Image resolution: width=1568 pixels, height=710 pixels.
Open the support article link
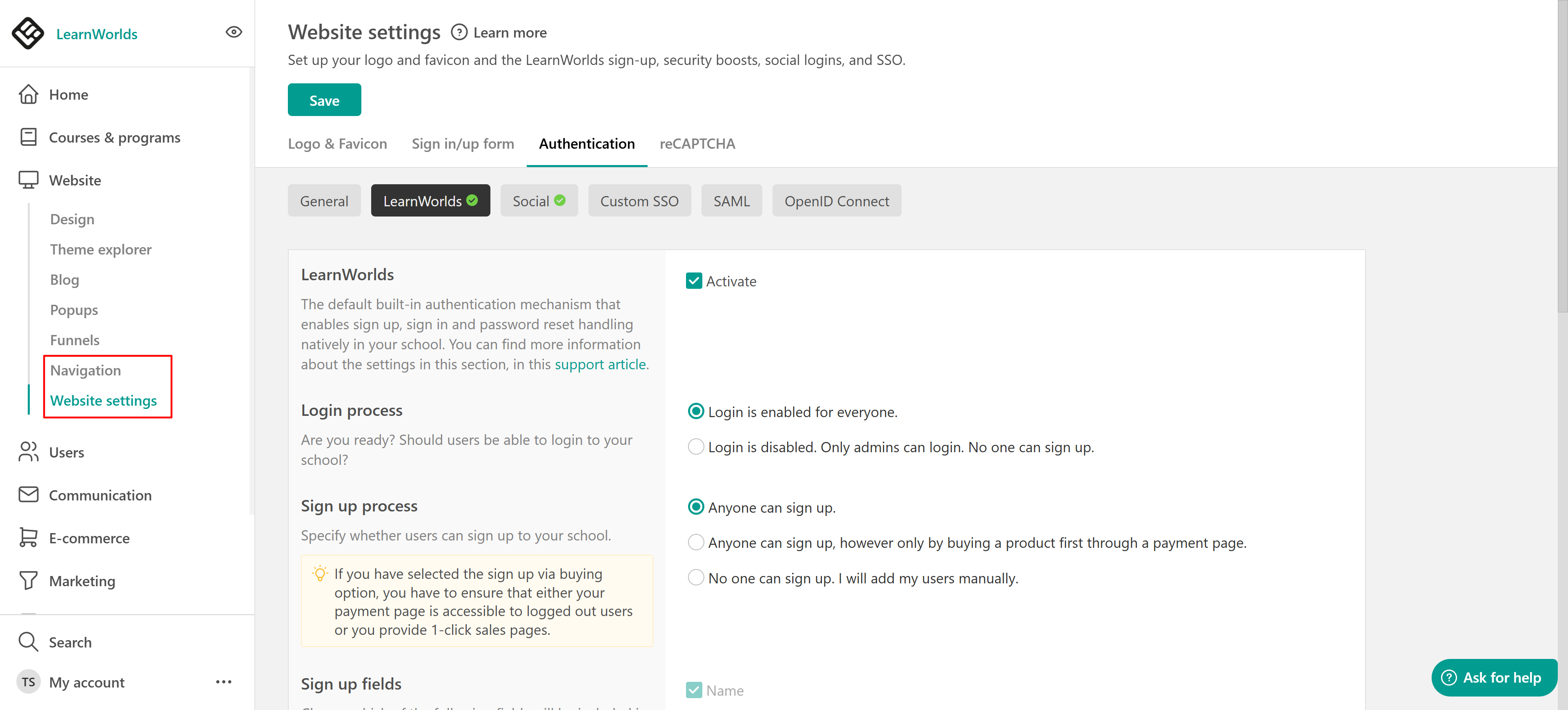599,364
